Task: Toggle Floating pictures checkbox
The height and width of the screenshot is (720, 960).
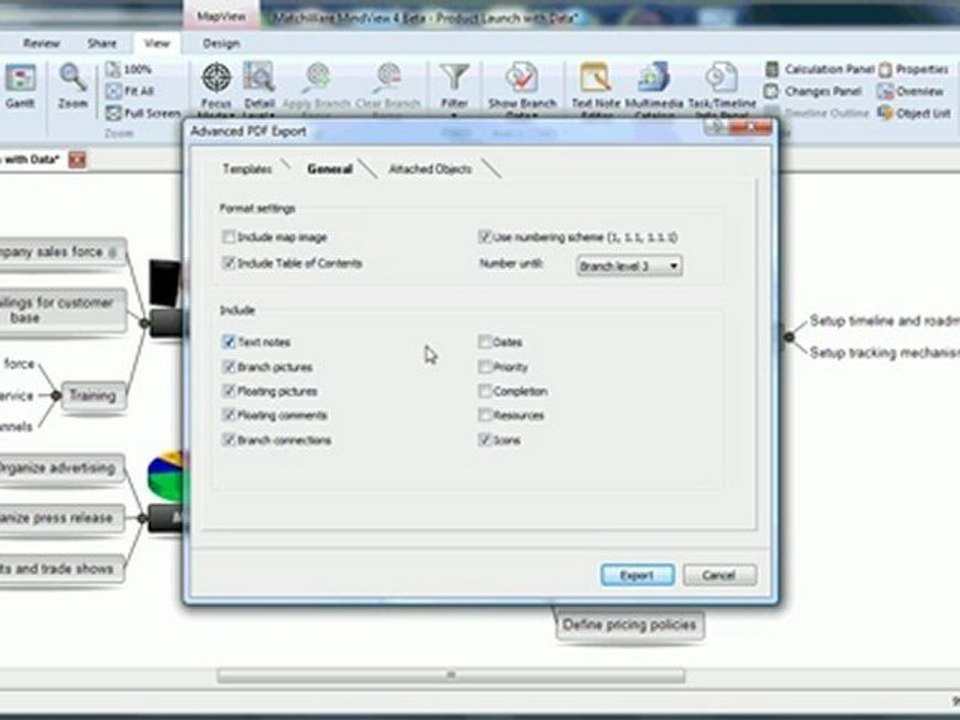Action: 229,391
